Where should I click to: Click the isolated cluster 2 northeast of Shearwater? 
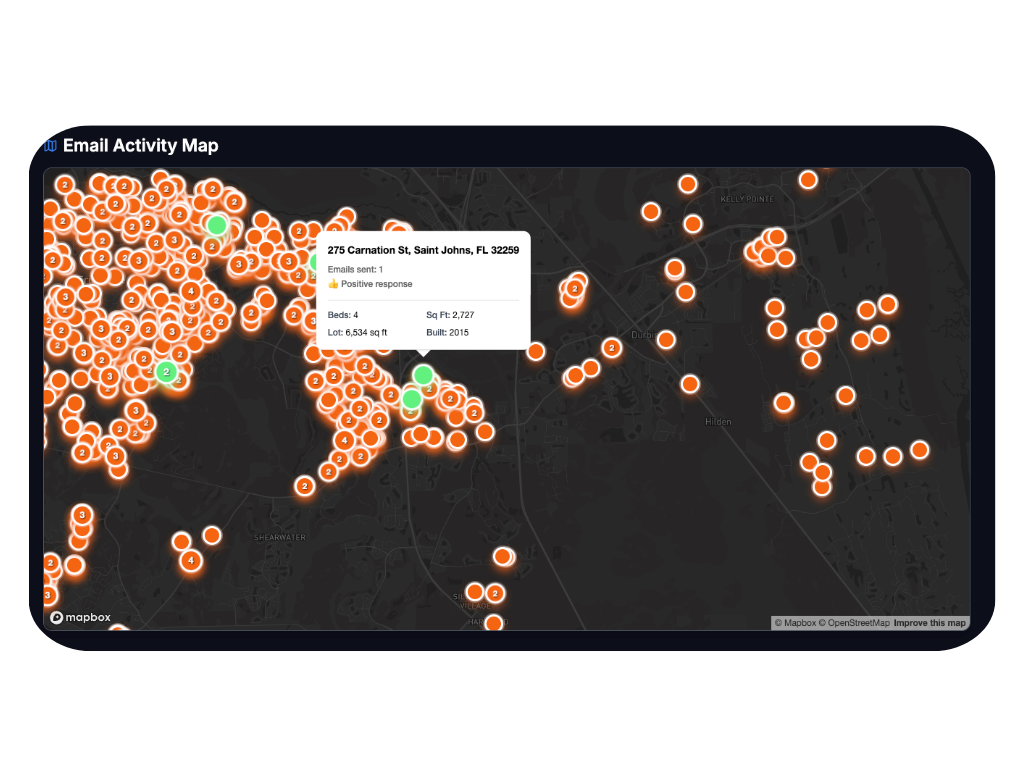tap(304, 486)
